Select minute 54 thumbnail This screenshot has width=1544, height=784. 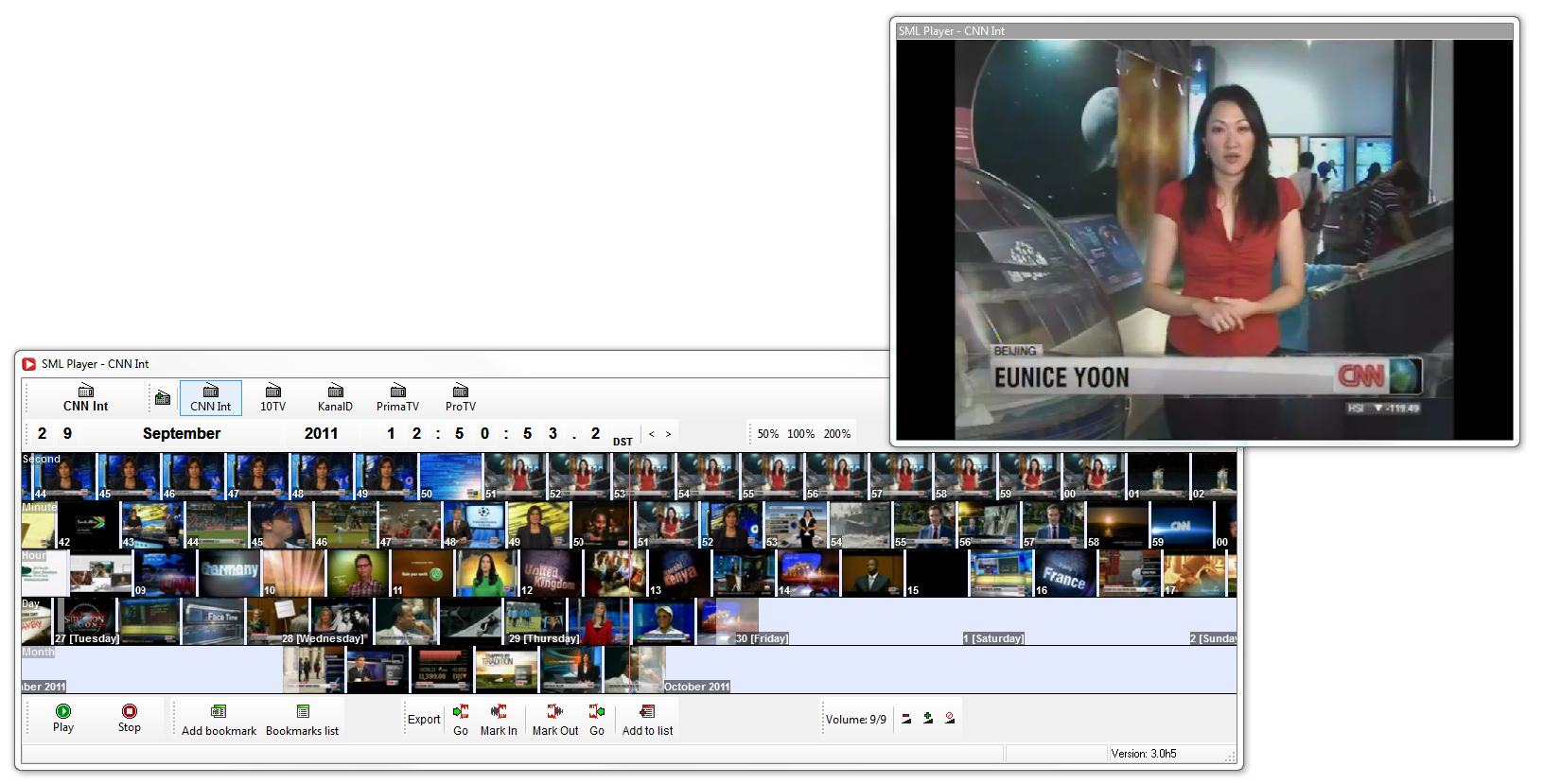point(861,524)
